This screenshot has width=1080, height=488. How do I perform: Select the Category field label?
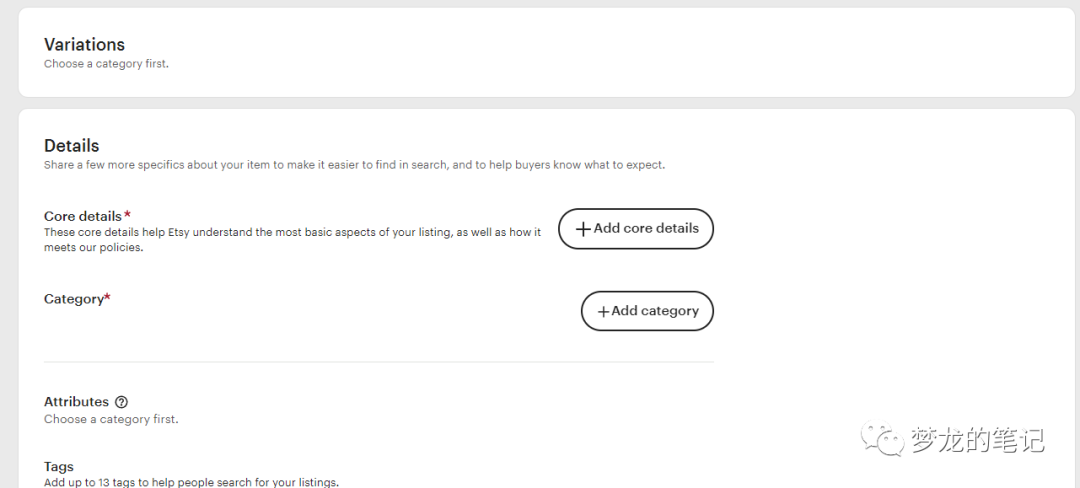coord(74,299)
